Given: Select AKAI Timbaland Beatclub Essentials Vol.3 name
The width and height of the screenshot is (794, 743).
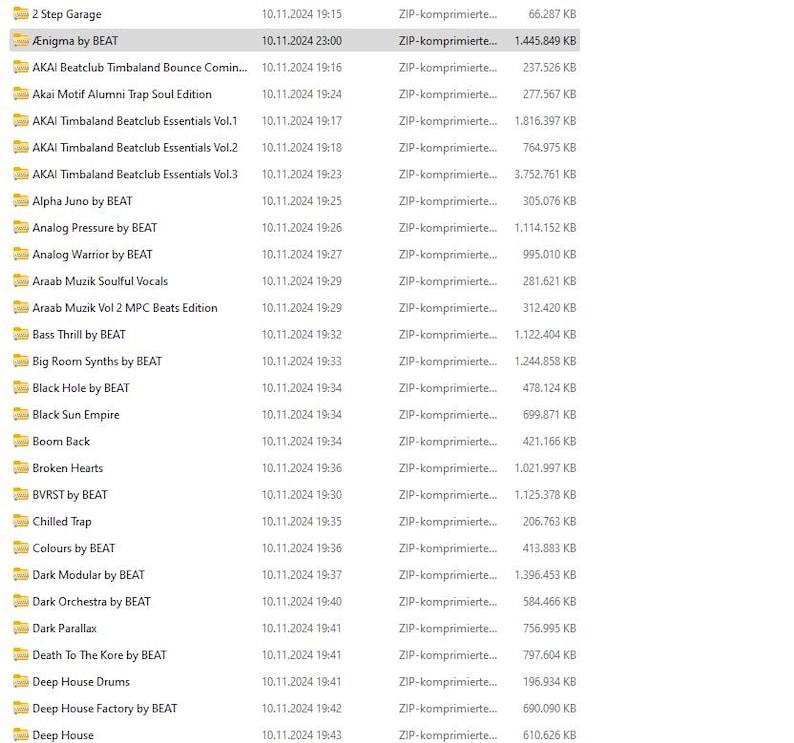Looking at the screenshot, I should (x=135, y=174).
